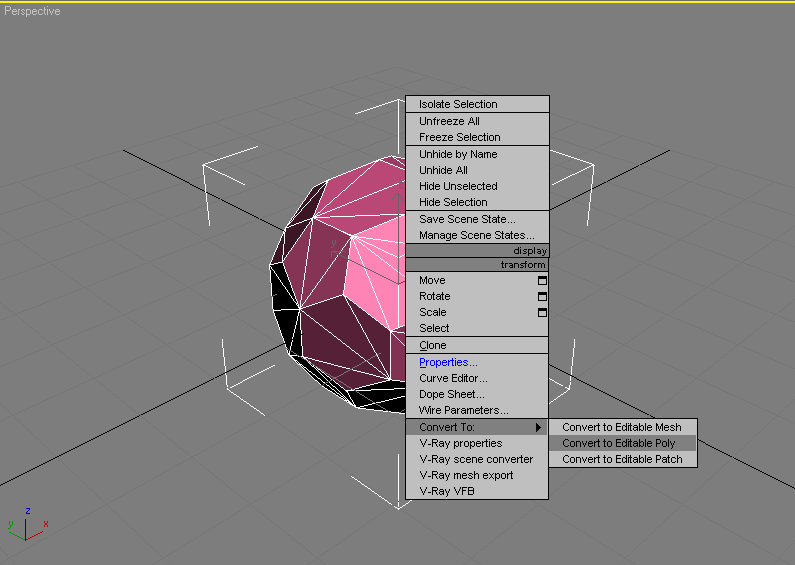Open Scale transform settings box icon
The height and width of the screenshot is (565, 795).
tap(542, 312)
